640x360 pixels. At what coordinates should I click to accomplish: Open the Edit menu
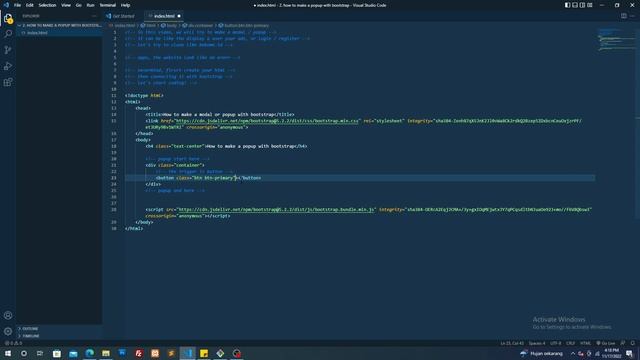pyautogui.click(x=30, y=5)
